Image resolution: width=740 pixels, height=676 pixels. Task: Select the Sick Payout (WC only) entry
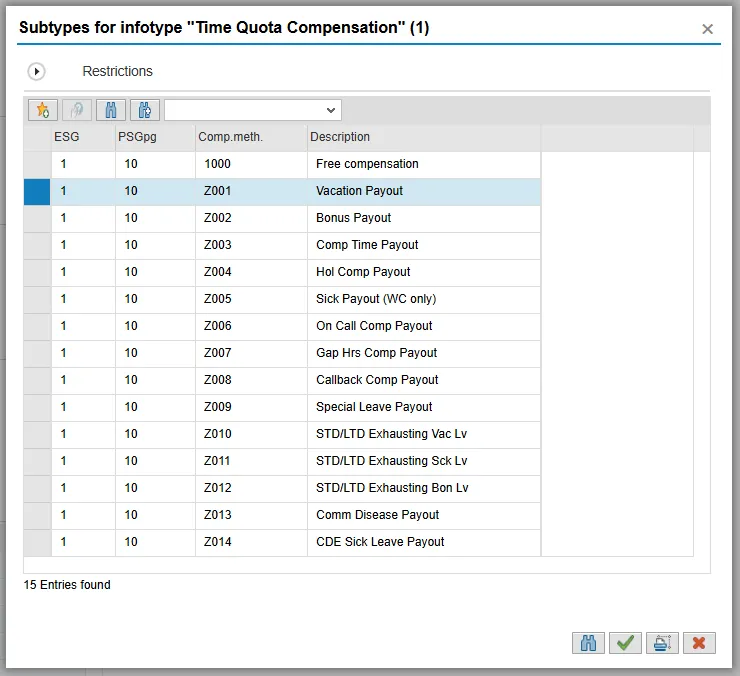tap(376, 299)
